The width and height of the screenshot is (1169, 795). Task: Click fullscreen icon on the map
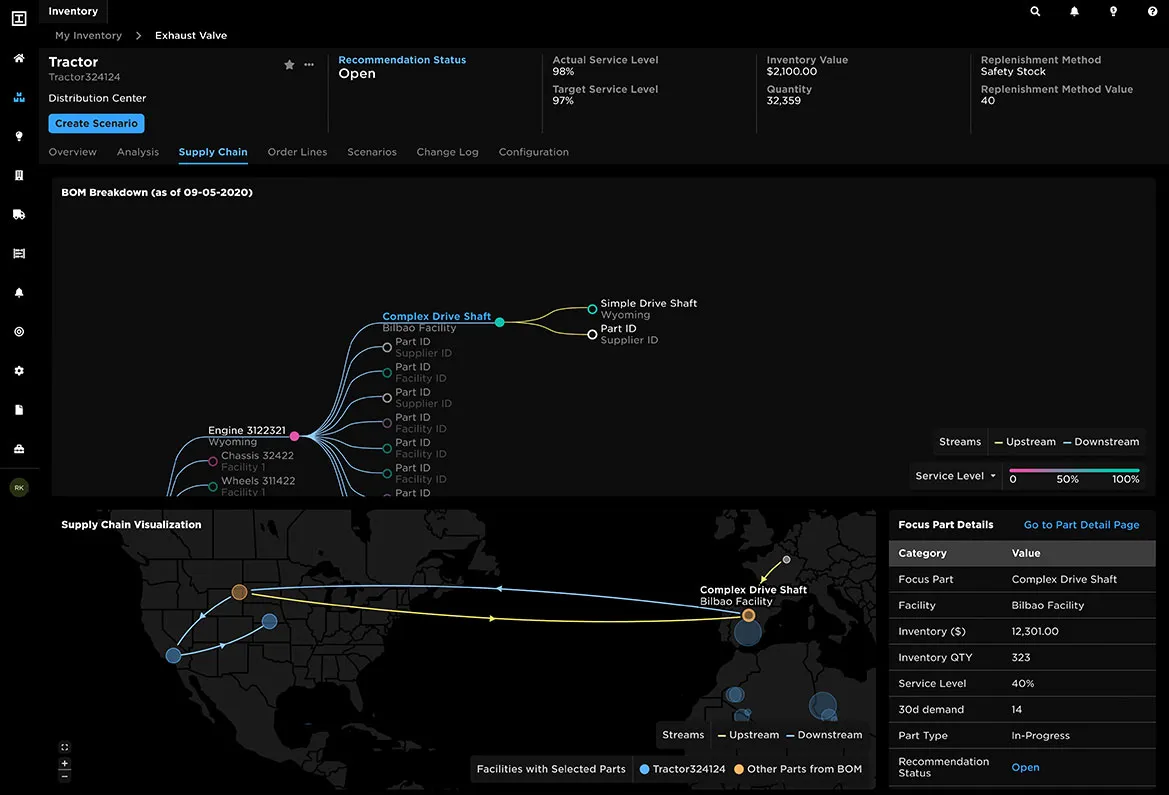[65, 747]
